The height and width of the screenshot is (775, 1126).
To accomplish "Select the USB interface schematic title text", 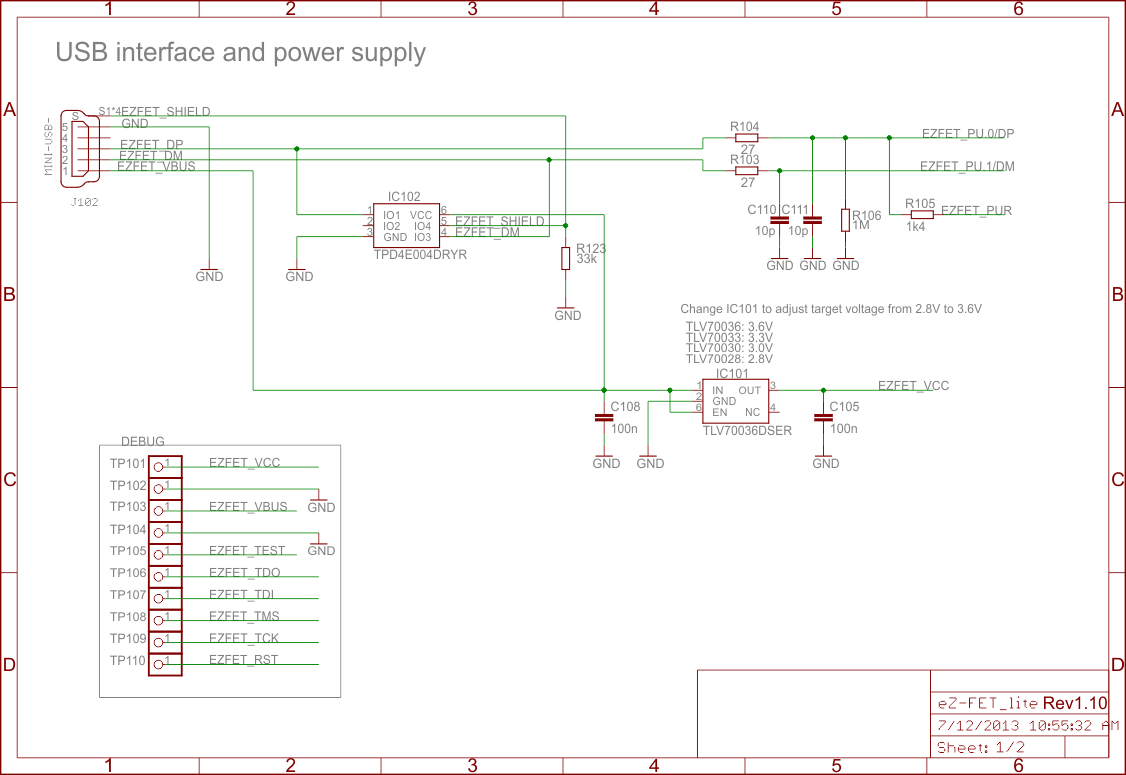I will coord(240,52).
